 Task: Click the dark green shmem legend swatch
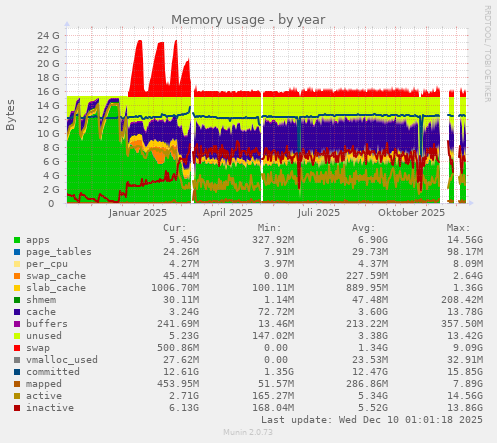(17, 300)
